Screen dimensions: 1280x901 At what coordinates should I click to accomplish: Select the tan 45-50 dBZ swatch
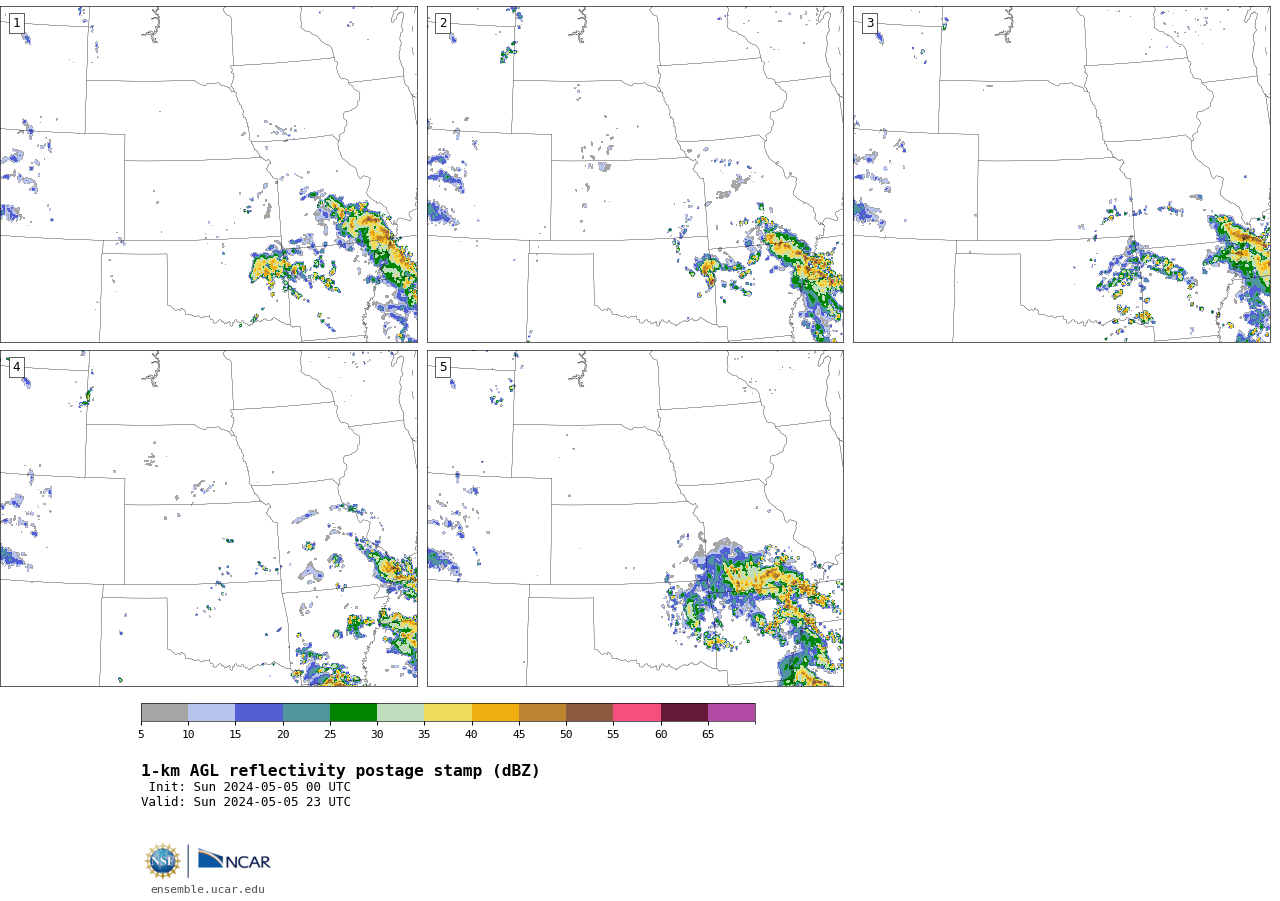coord(542,713)
